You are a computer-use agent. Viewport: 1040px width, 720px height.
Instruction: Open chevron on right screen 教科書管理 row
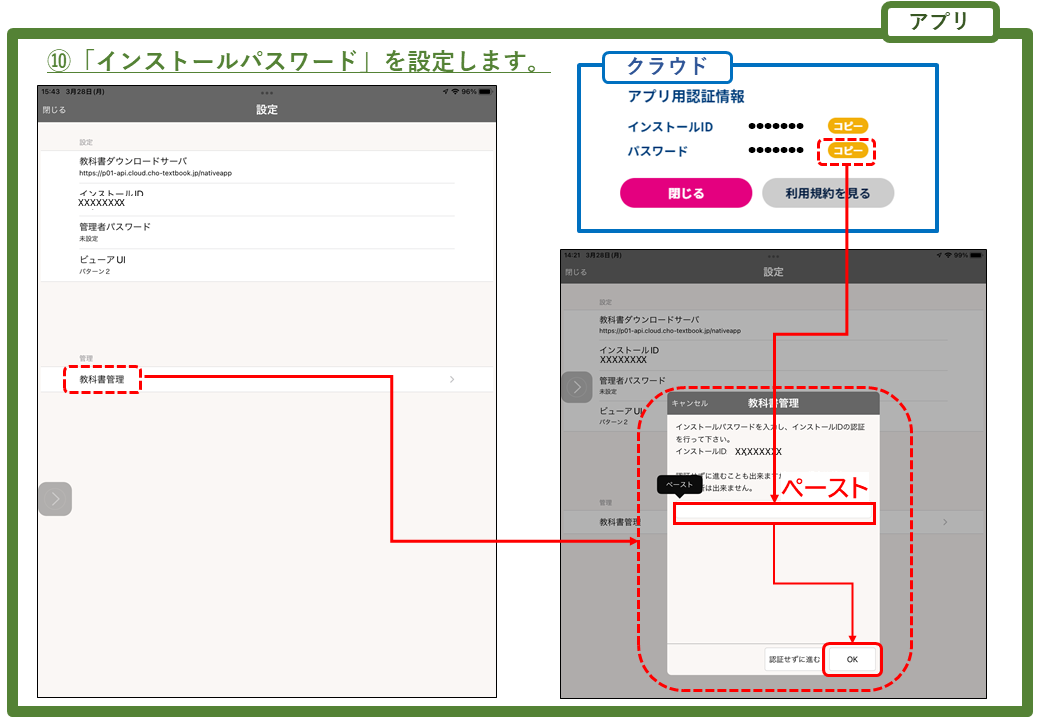(x=945, y=522)
